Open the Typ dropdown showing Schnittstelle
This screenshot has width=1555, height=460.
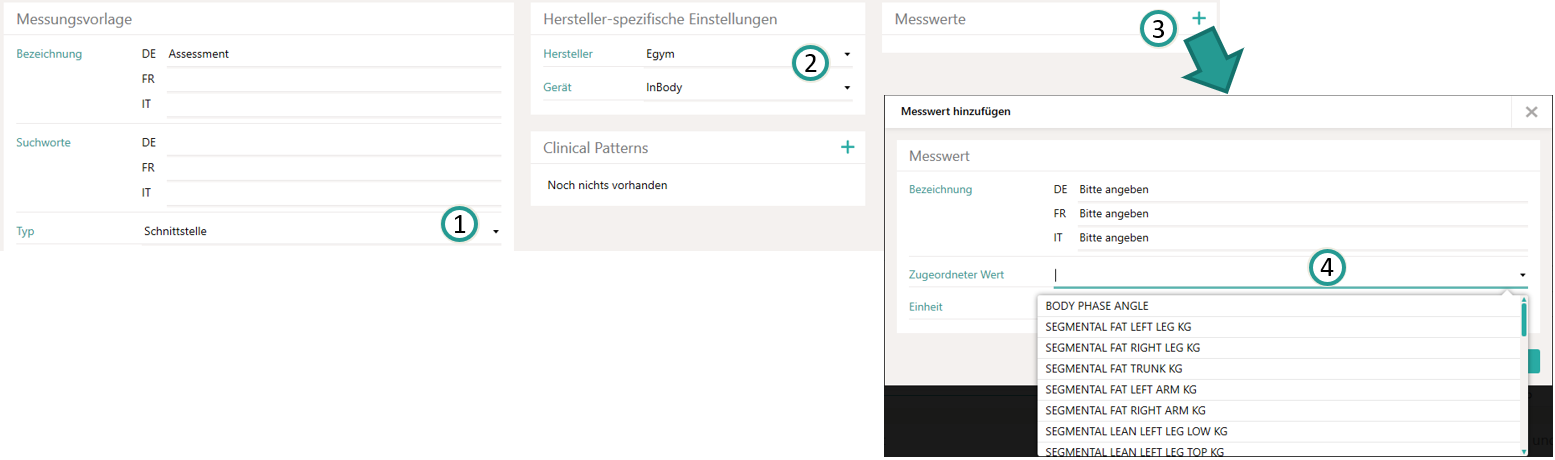pyautogui.click(x=496, y=232)
